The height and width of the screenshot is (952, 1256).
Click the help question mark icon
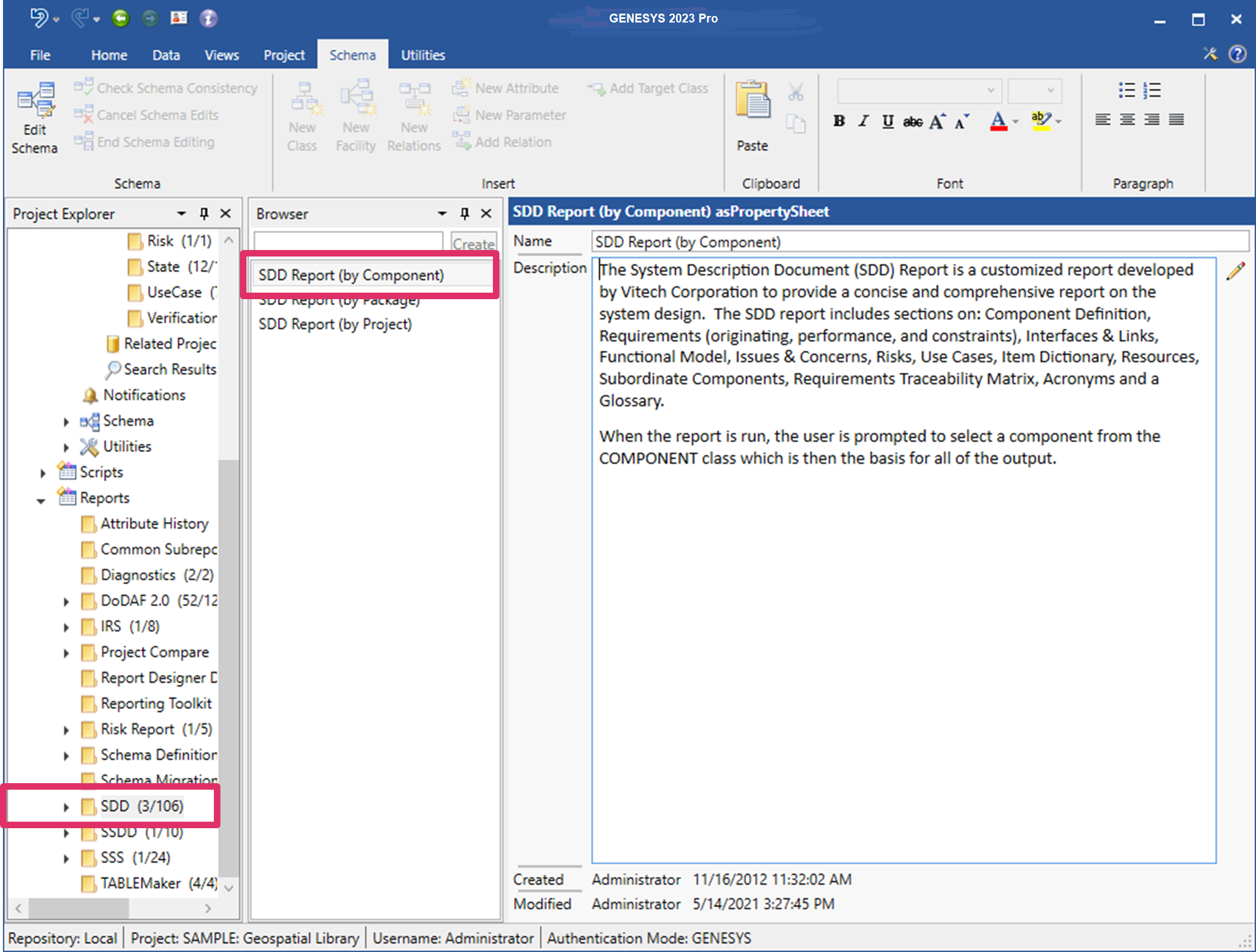[x=1237, y=54]
